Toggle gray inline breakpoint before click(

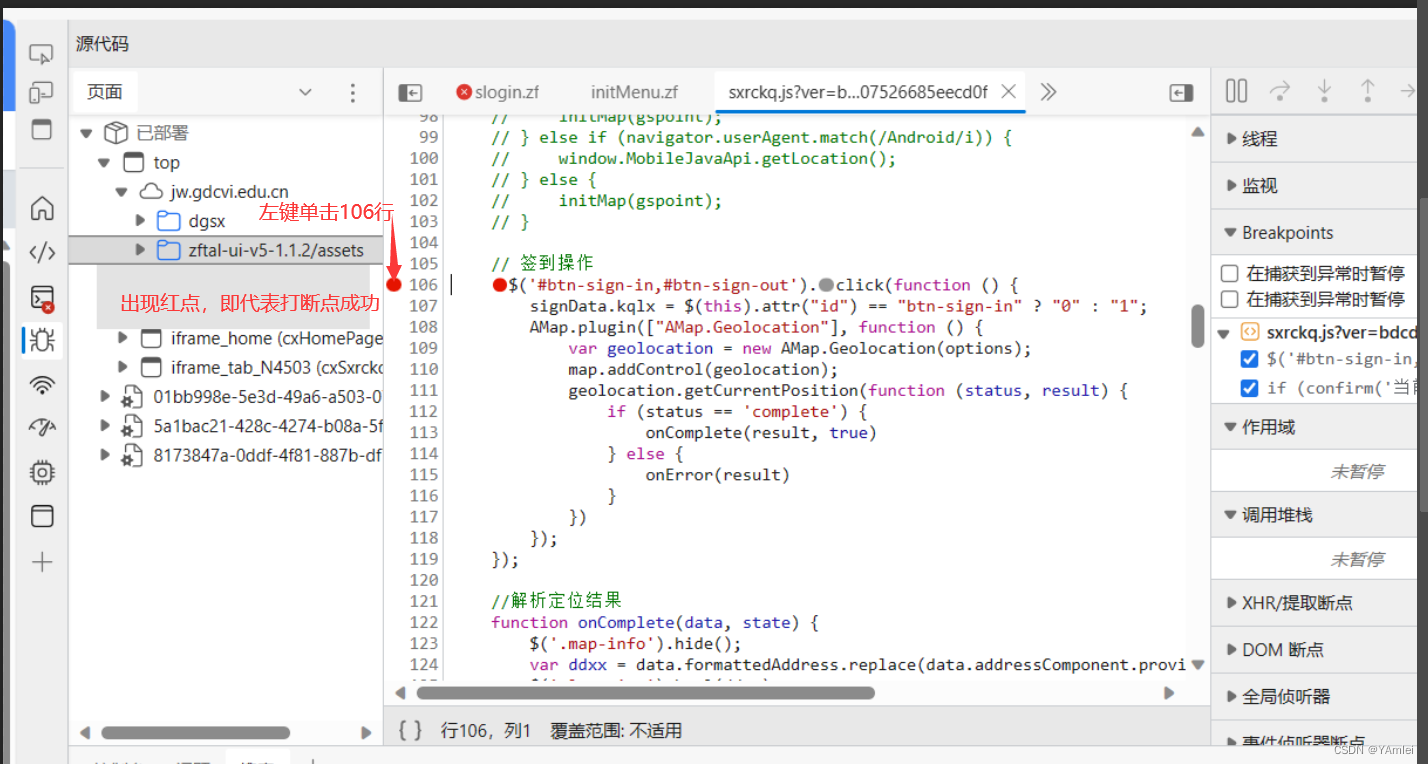click(x=826, y=285)
